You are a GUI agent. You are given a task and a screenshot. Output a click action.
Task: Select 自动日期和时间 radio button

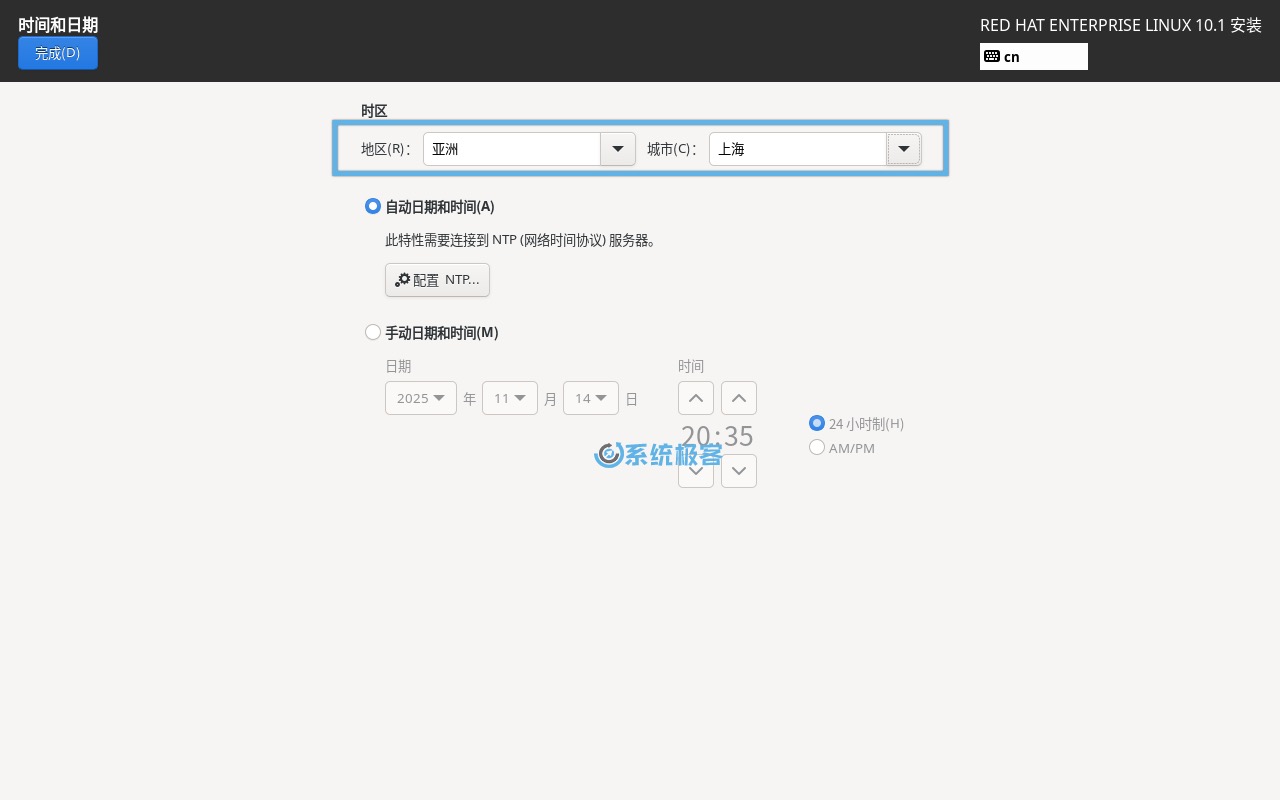[373, 206]
